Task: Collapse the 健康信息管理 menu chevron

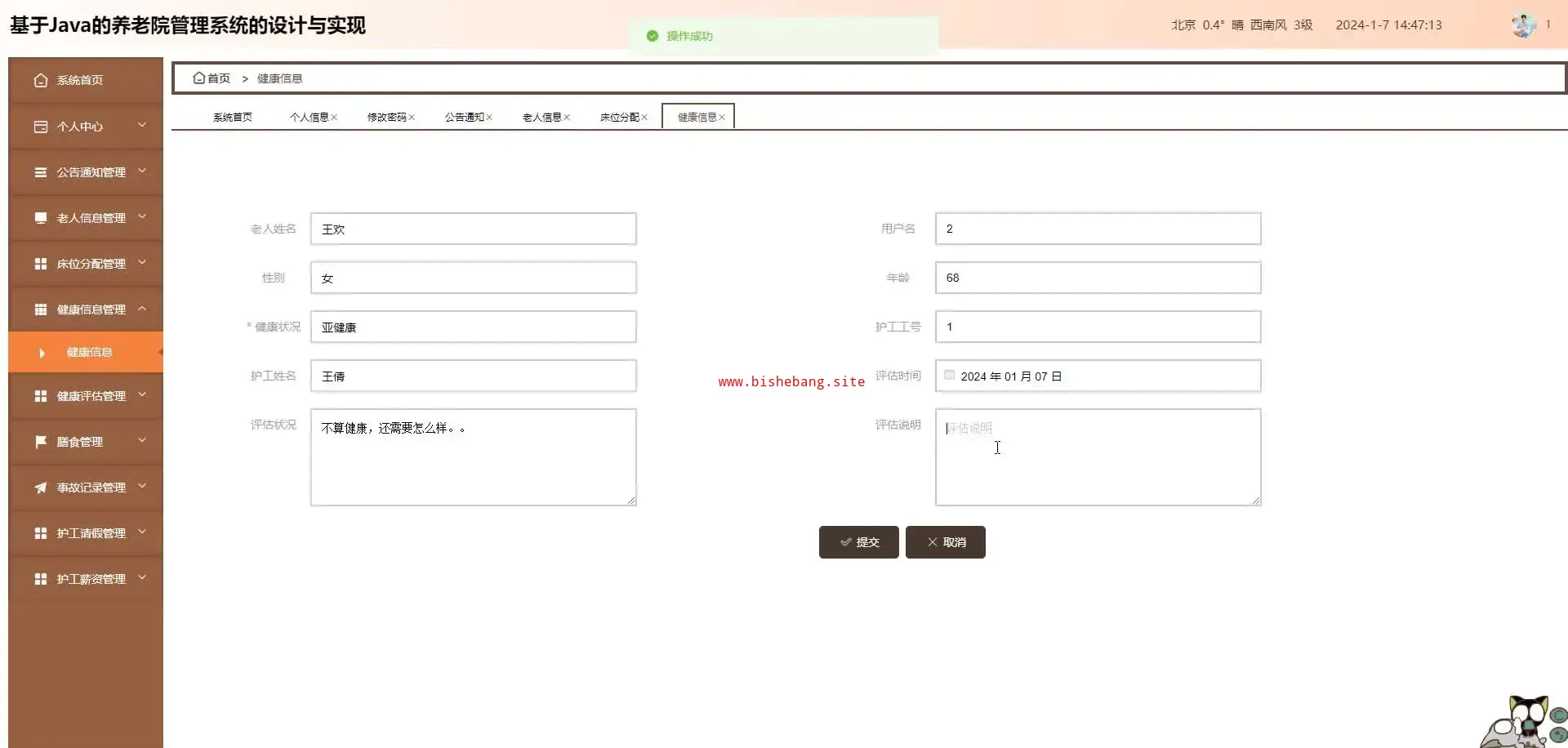Action: pyautogui.click(x=142, y=308)
